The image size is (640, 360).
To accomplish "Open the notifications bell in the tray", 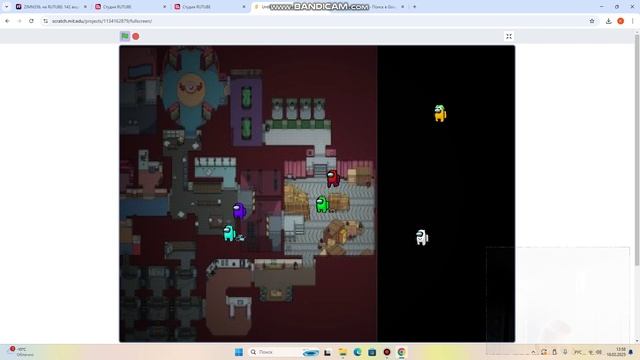I will coord(631,352).
